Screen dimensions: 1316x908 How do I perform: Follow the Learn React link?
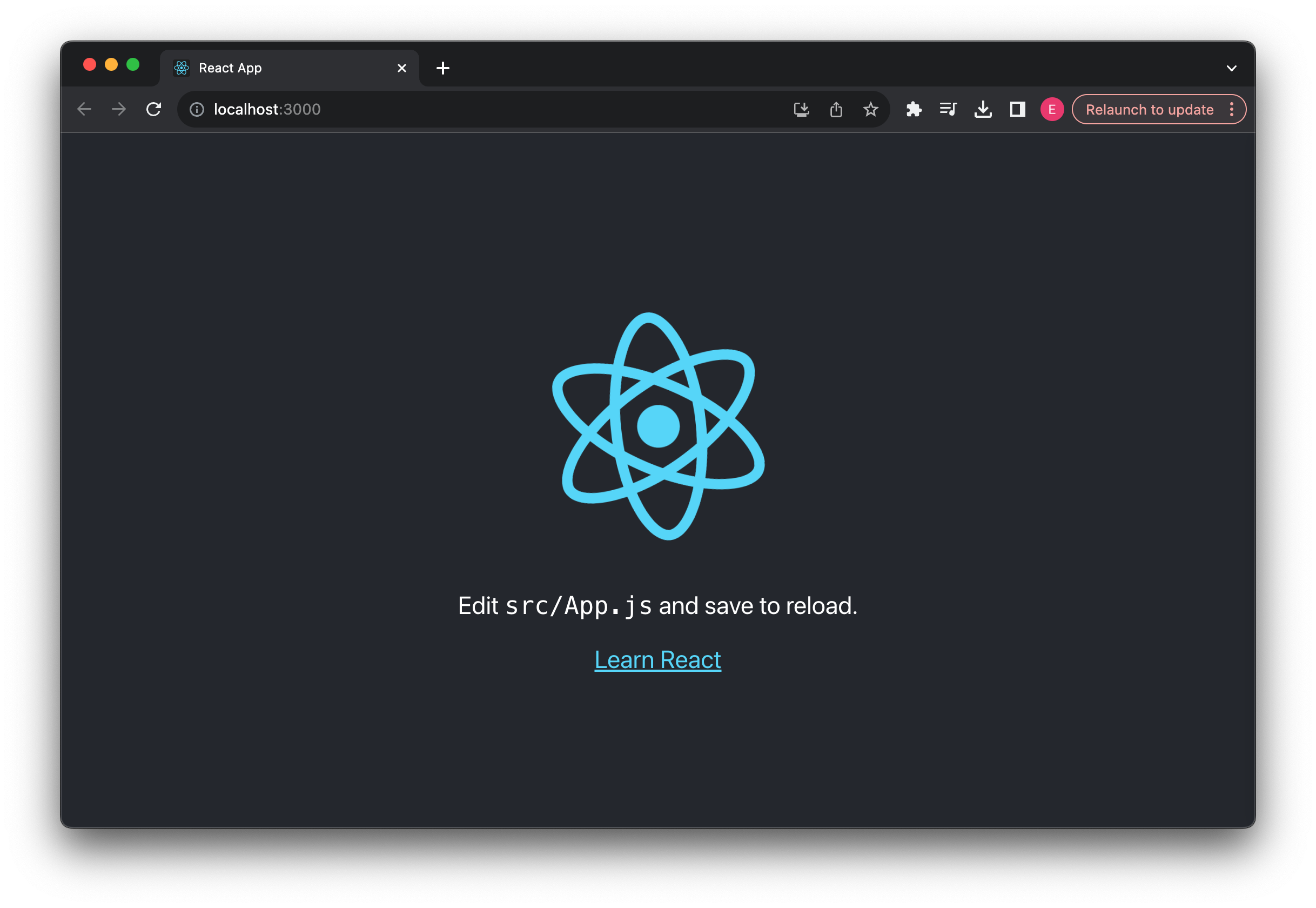pos(658,660)
